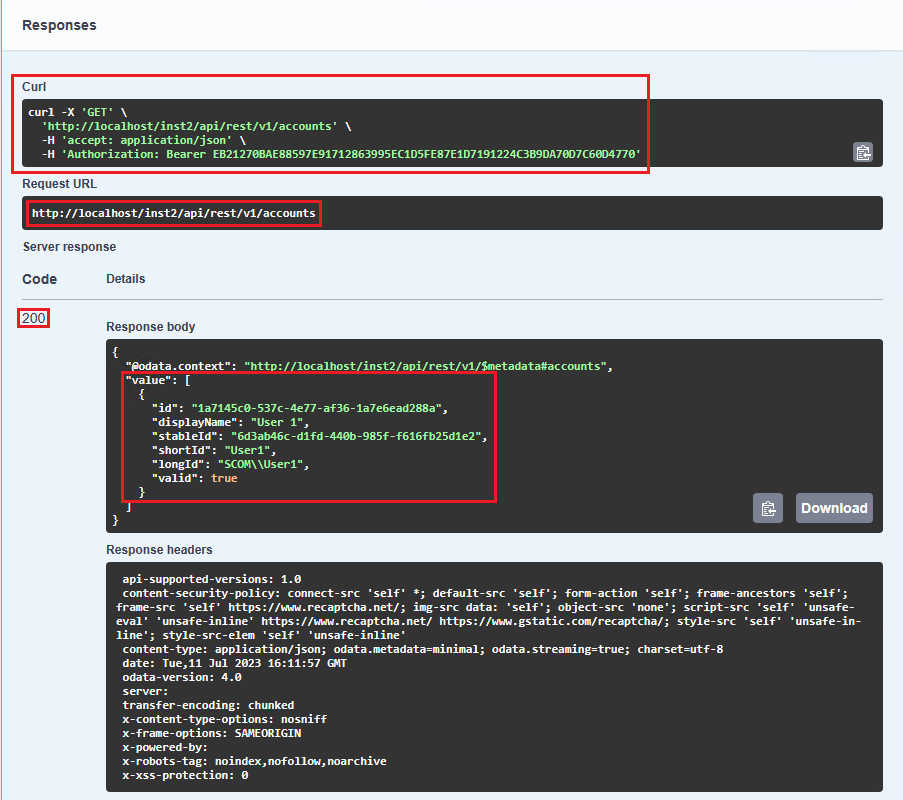Click the Responses section heading

tap(59, 24)
